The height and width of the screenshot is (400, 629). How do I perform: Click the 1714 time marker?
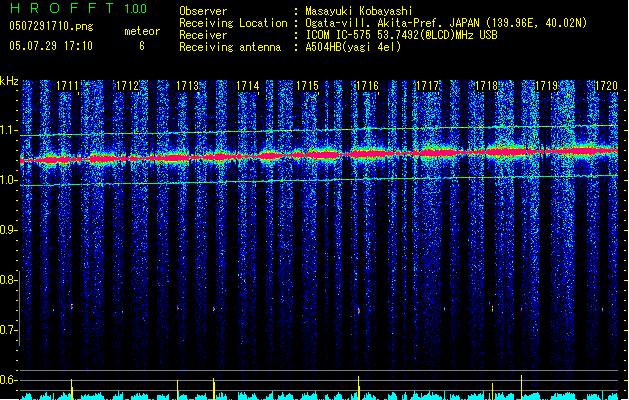(x=248, y=86)
